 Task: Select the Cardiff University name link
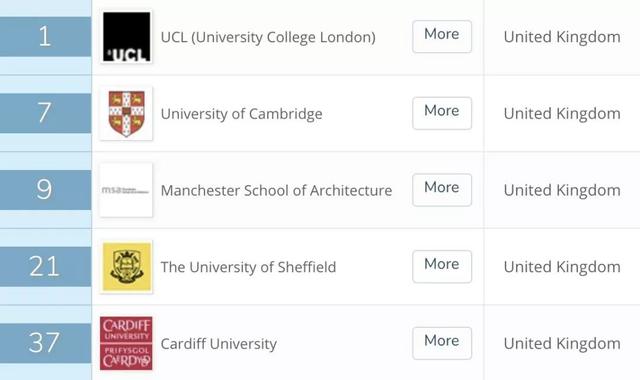(219, 344)
